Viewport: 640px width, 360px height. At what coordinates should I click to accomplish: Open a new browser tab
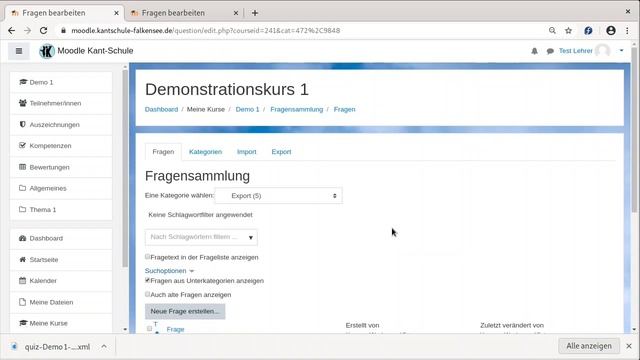[x=255, y=13]
